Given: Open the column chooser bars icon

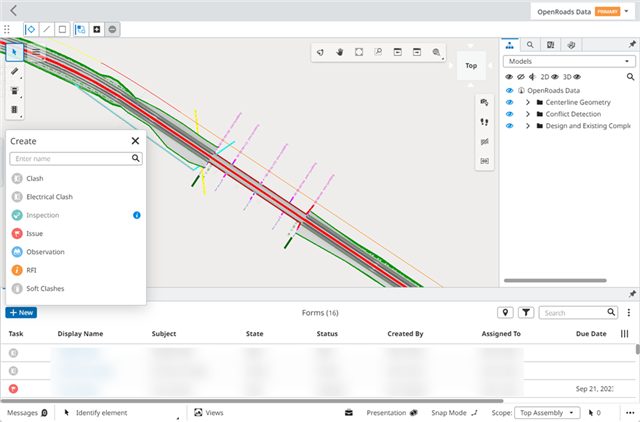Looking at the screenshot, I should (624, 334).
